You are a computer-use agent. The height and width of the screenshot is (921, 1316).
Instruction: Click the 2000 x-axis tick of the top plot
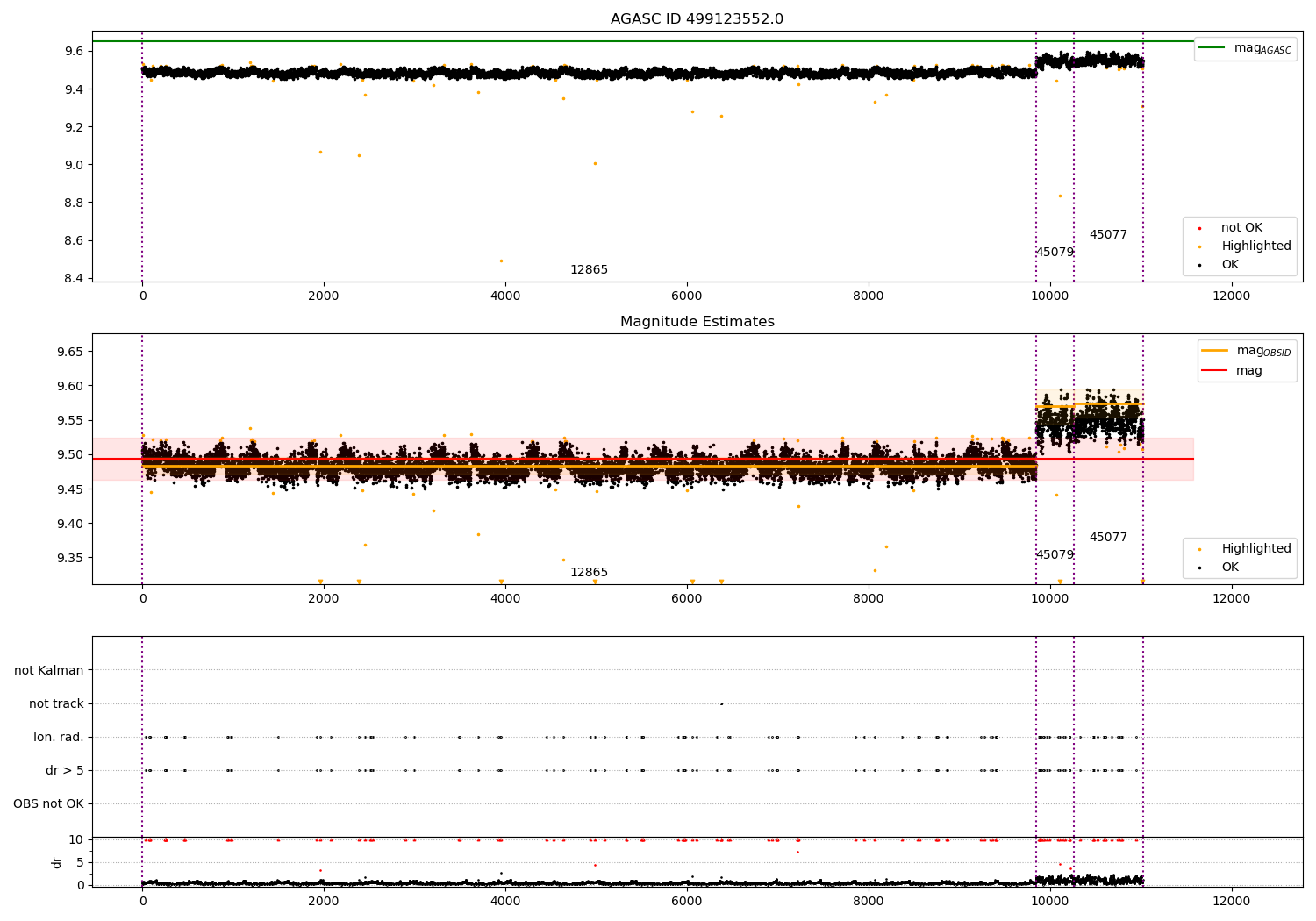click(x=324, y=296)
